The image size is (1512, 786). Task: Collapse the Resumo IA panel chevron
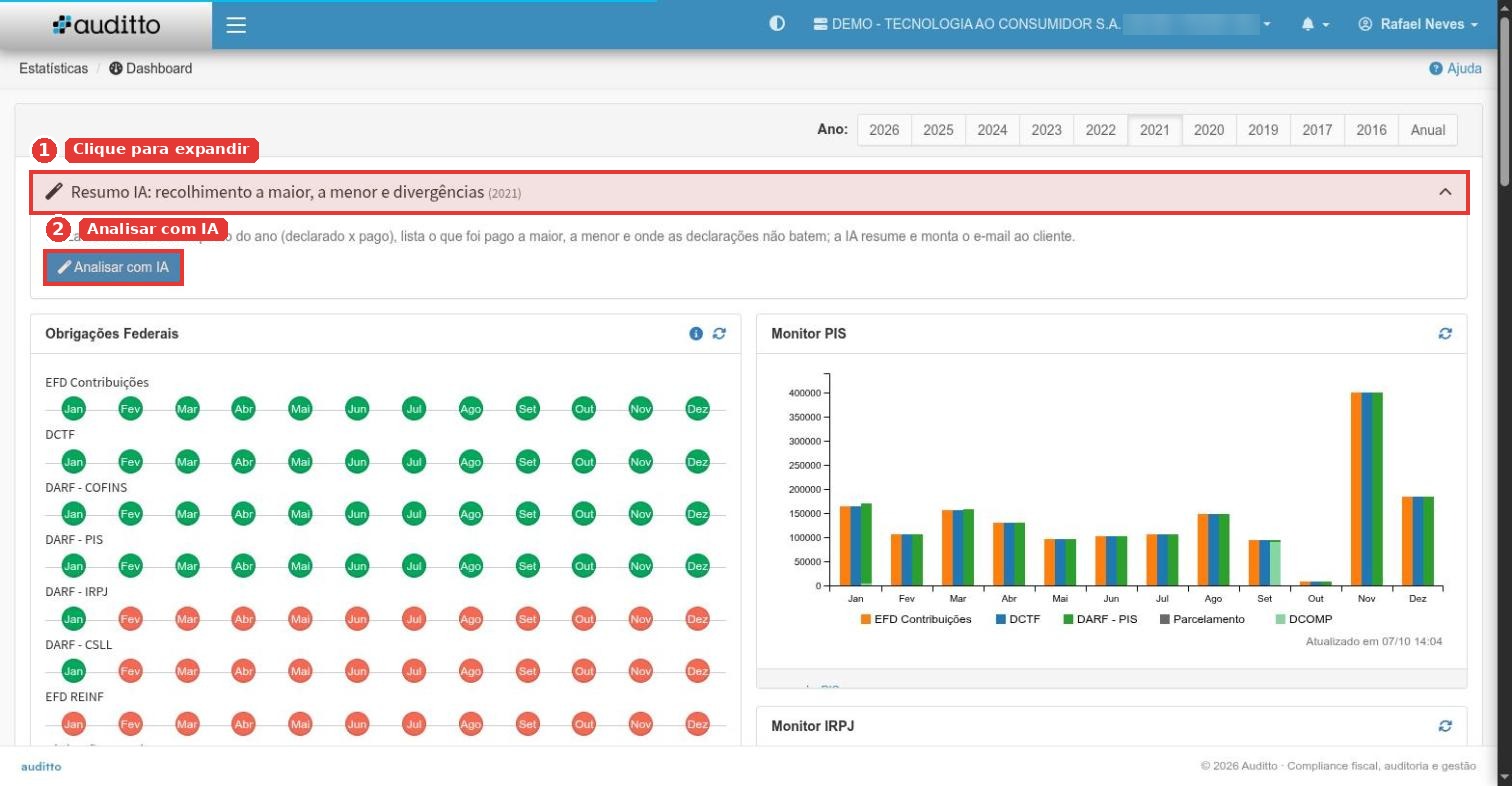[x=1445, y=192]
